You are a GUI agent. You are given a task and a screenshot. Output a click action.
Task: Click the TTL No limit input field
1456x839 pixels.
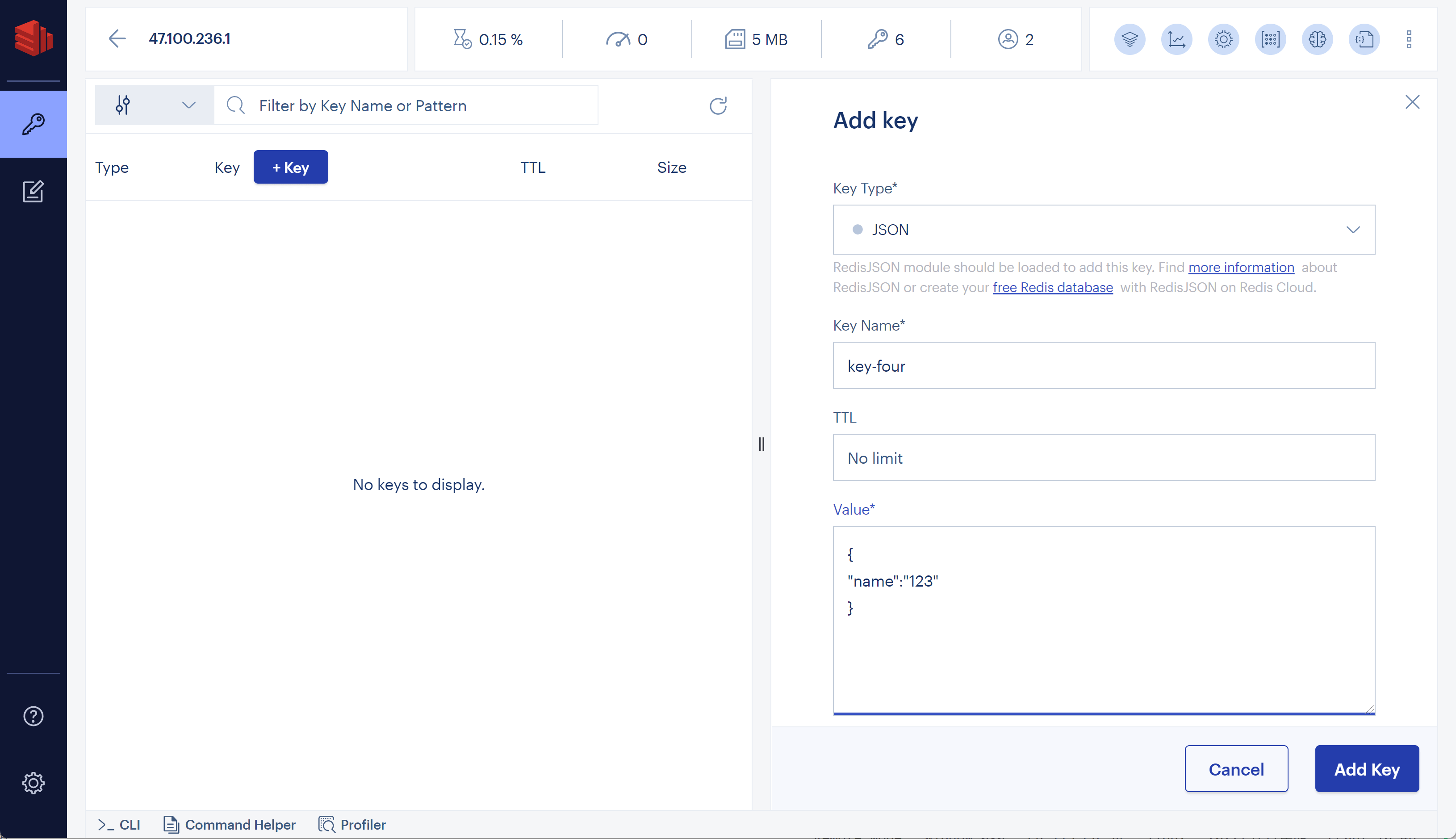pos(1104,457)
